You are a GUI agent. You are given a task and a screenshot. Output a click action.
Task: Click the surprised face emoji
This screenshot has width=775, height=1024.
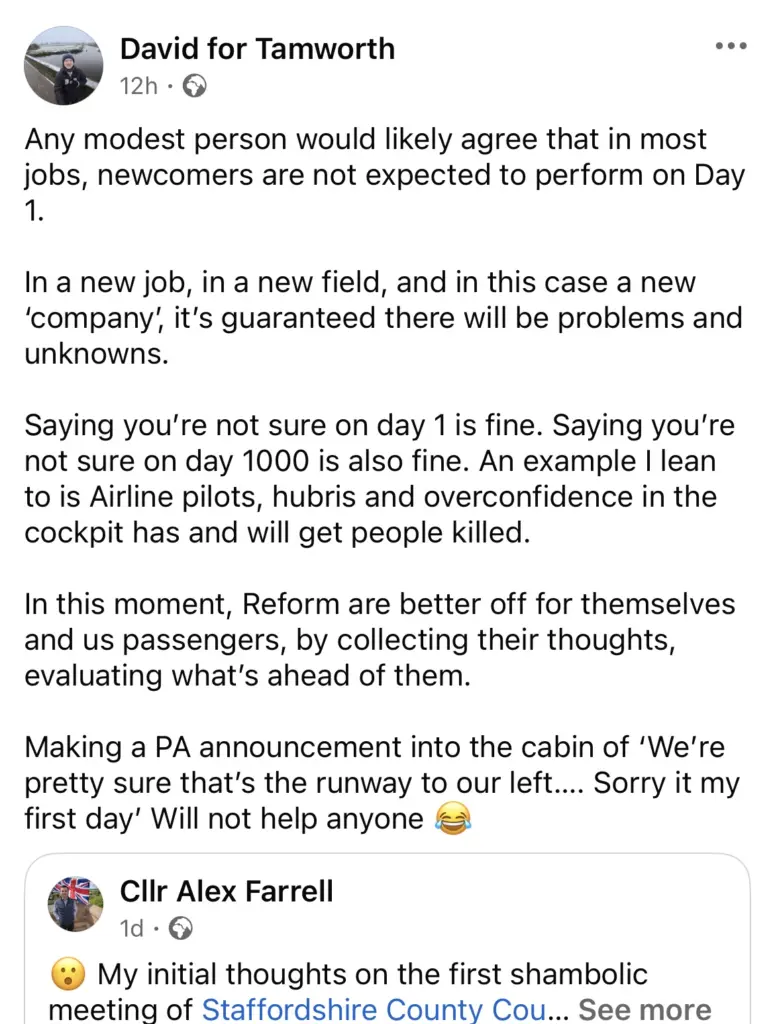click(x=68, y=974)
